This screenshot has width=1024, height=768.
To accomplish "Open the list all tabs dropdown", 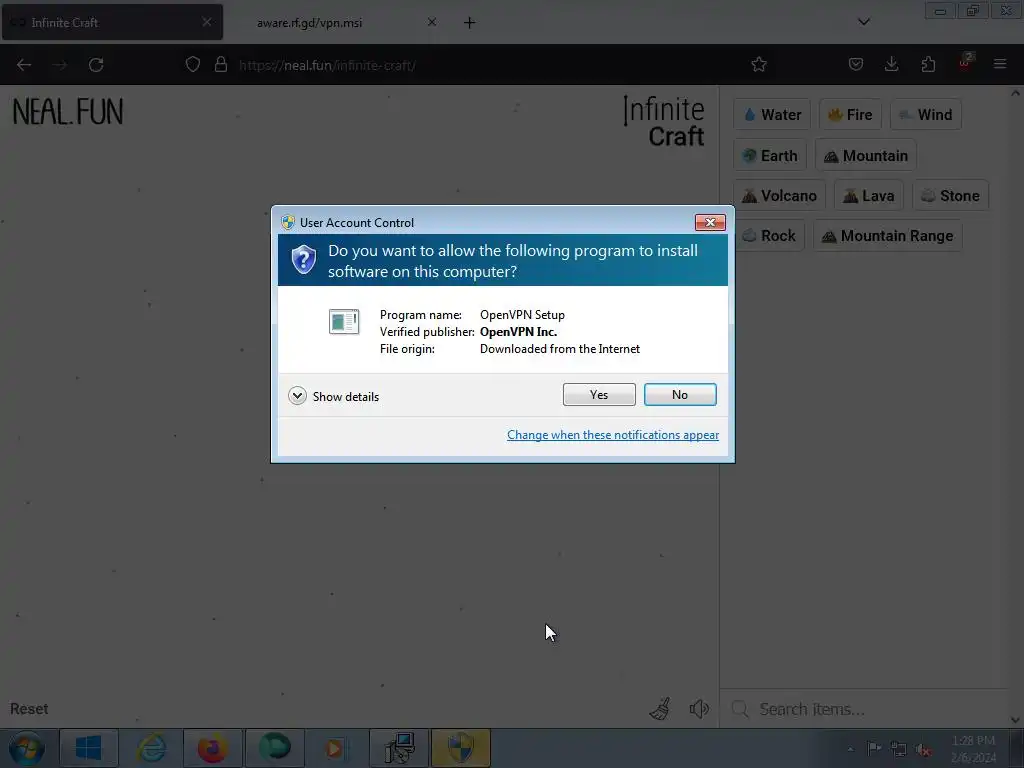I will (863, 22).
